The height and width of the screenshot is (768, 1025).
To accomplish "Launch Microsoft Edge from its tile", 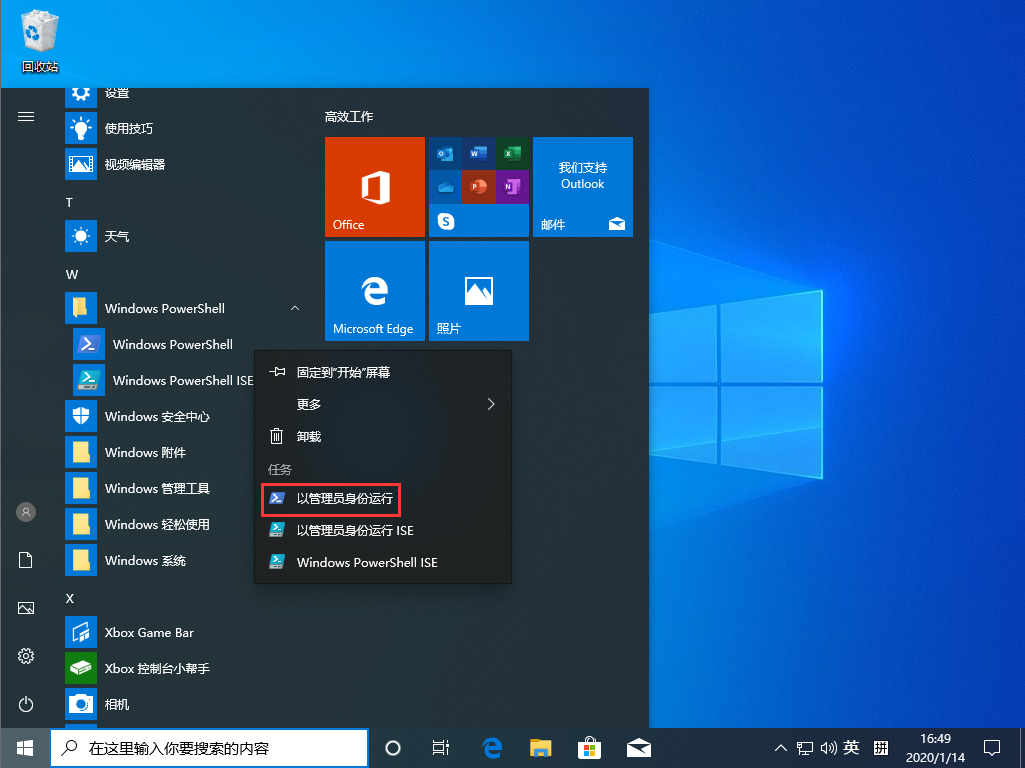I will (374, 291).
